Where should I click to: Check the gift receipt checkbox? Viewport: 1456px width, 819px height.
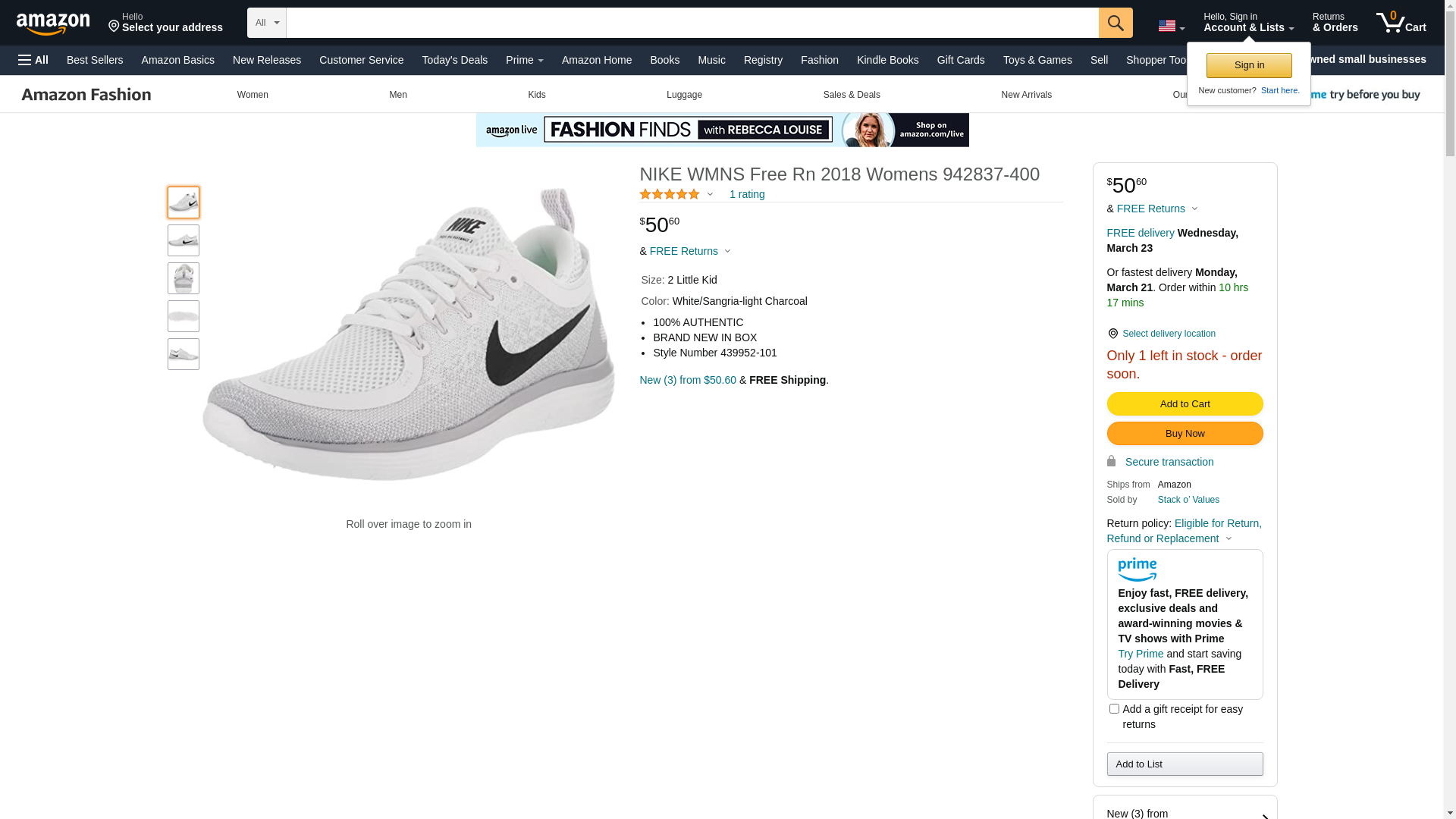(x=1113, y=709)
